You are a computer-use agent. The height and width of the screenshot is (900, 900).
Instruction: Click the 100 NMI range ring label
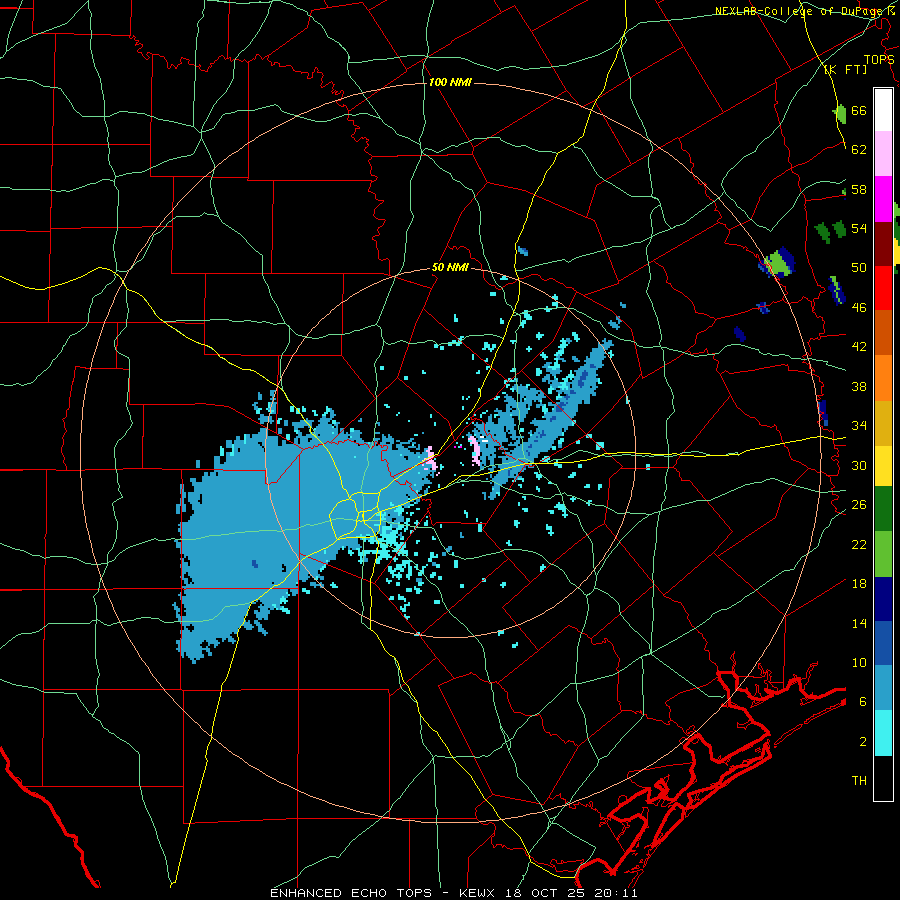point(450,83)
